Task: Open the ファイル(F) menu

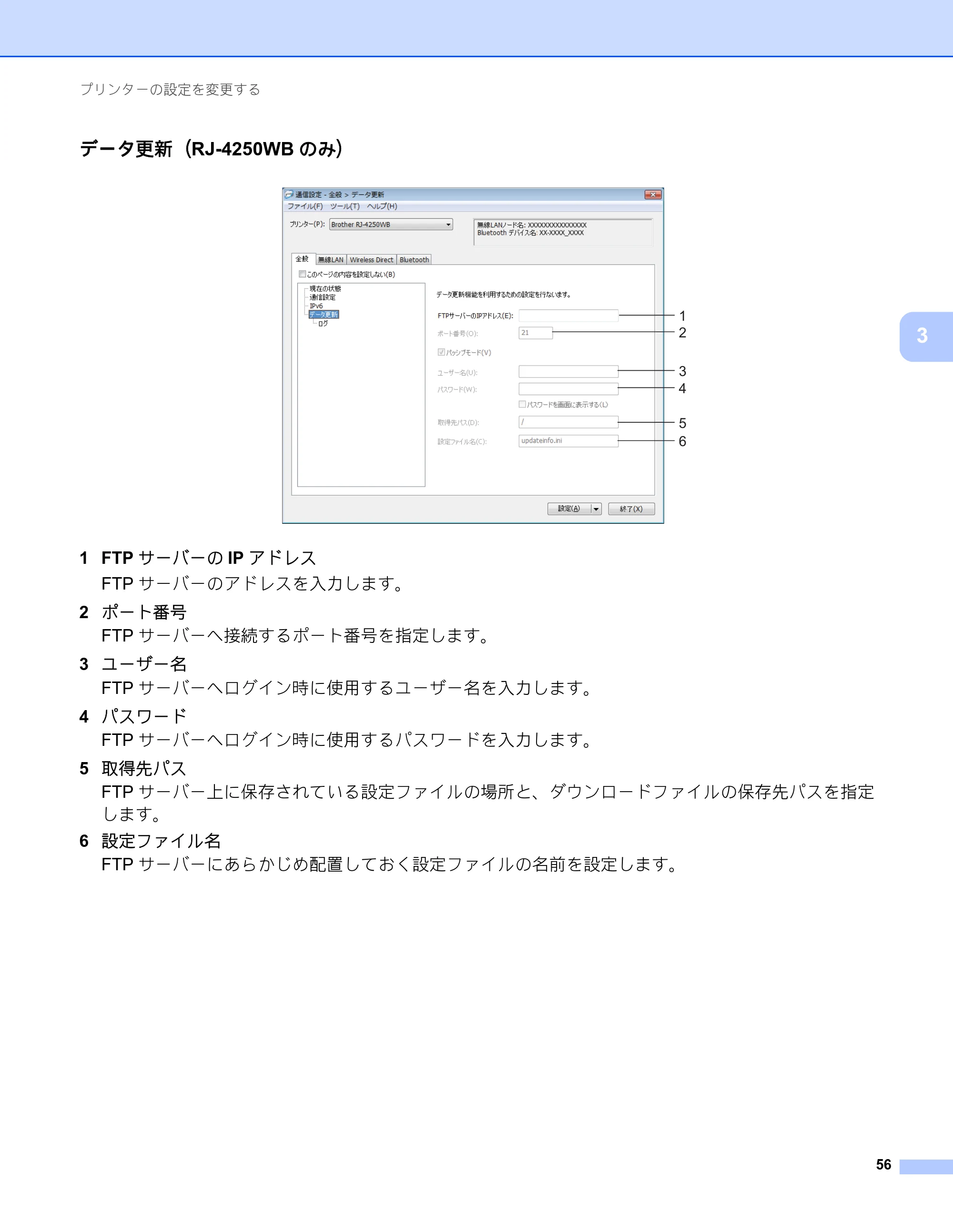Action: (305, 206)
